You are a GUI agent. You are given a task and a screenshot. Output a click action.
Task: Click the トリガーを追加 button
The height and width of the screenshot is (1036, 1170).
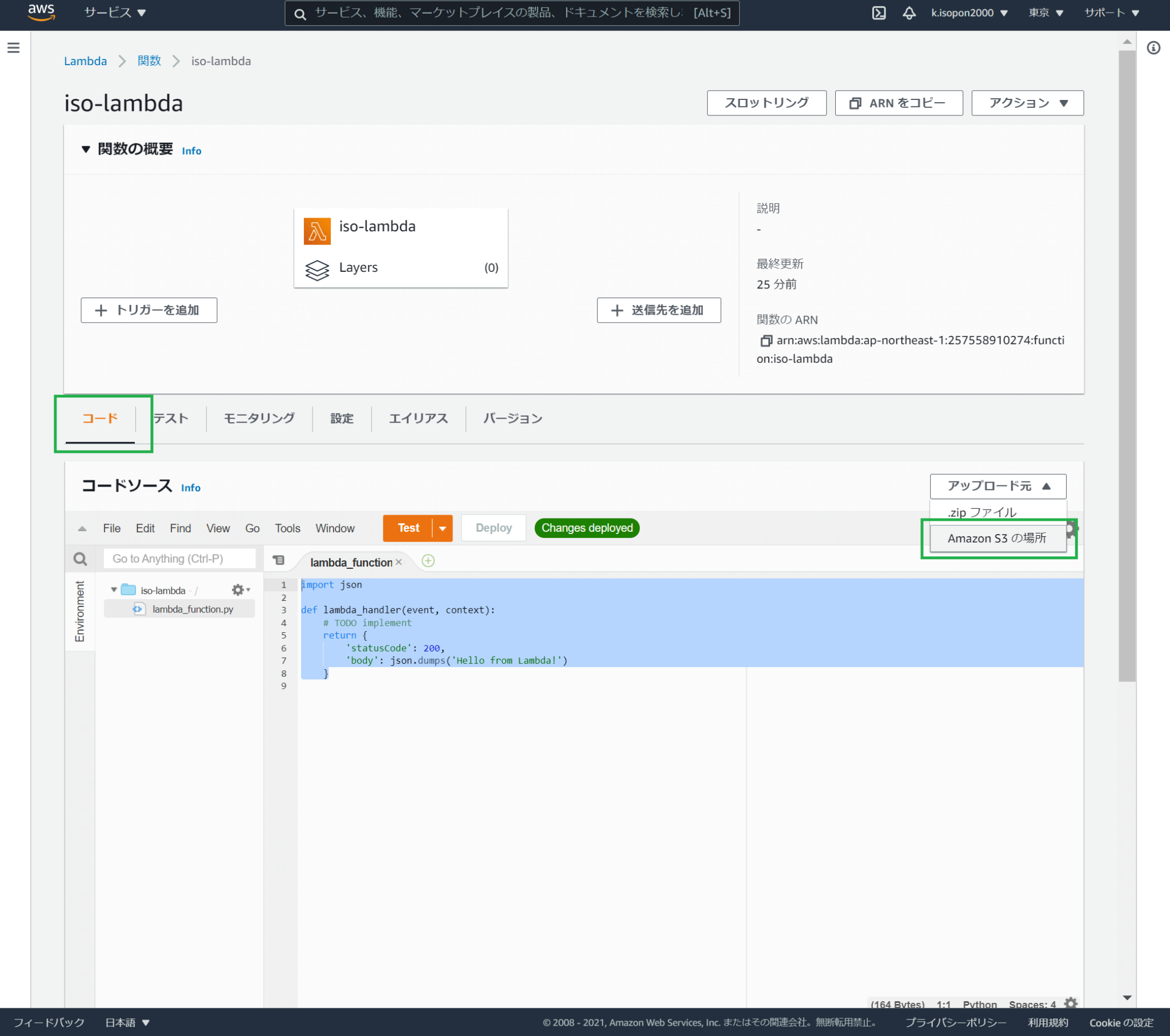tap(149, 310)
